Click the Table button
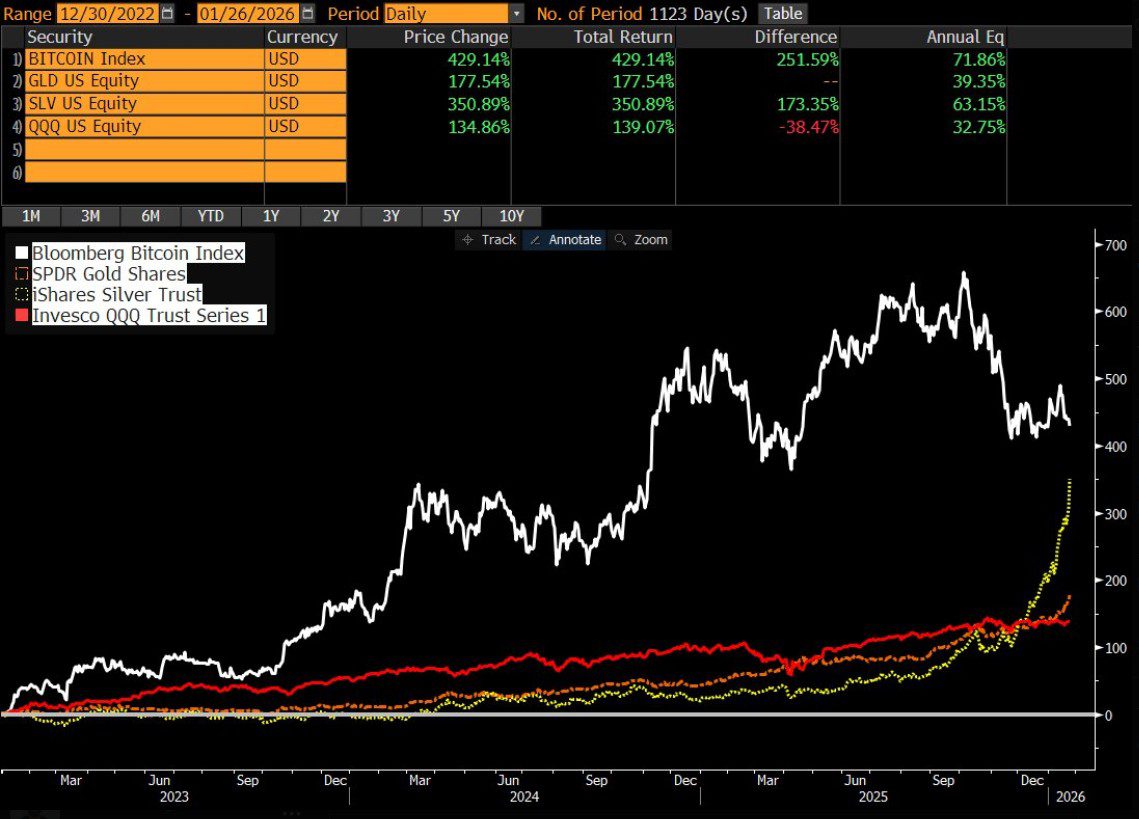Image resolution: width=1139 pixels, height=819 pixels. click(x=783, y=13)
